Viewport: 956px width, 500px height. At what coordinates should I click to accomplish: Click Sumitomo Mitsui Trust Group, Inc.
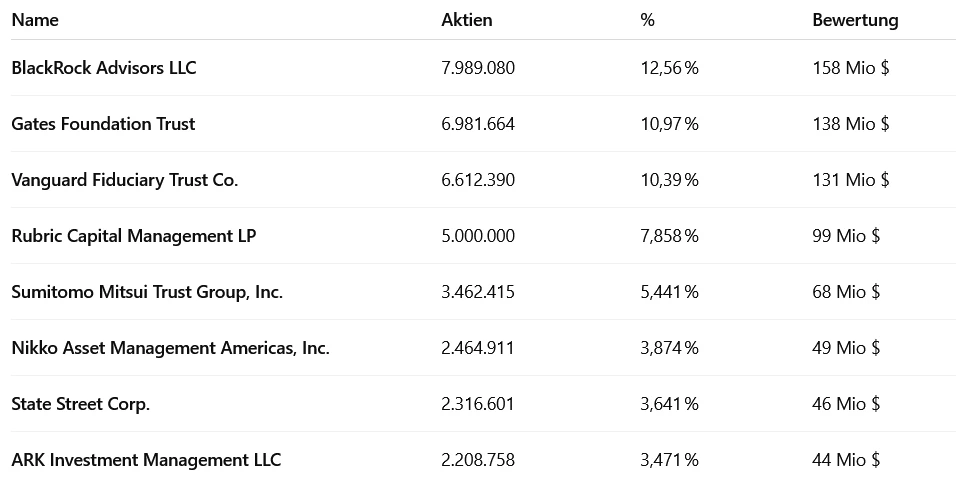tap(147, 292)
